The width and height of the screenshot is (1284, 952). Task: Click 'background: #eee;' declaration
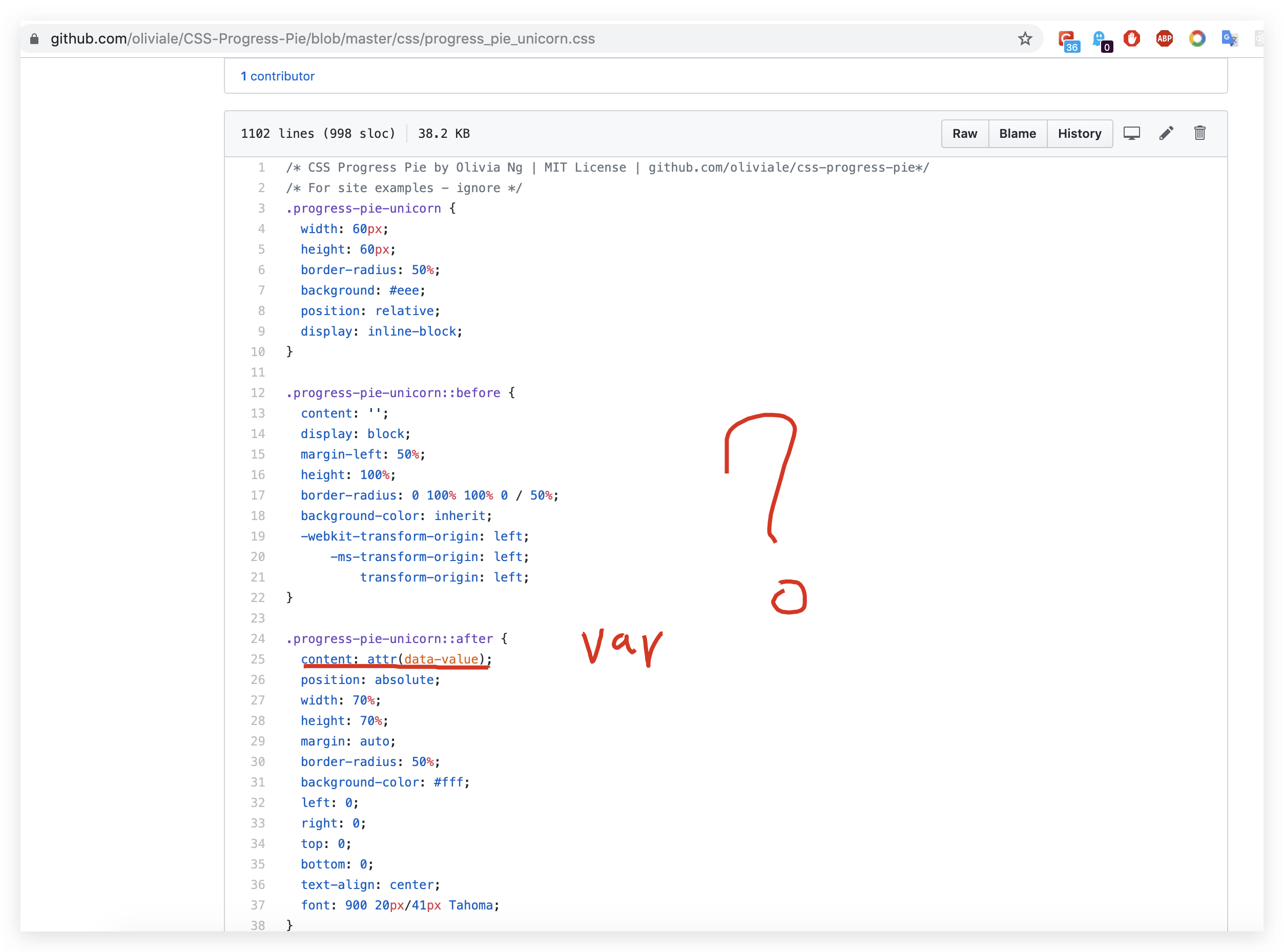[363, 291]
